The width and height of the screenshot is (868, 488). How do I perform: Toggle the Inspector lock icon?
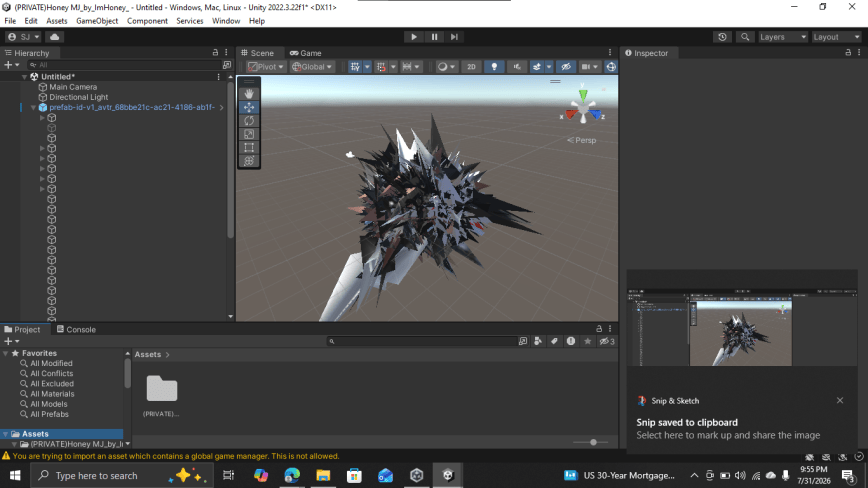[x=848, y=53]
